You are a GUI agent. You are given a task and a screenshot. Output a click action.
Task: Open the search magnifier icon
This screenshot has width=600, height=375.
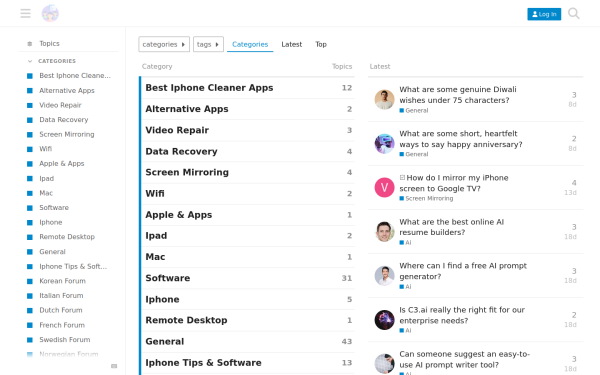(x=574, y=14)
